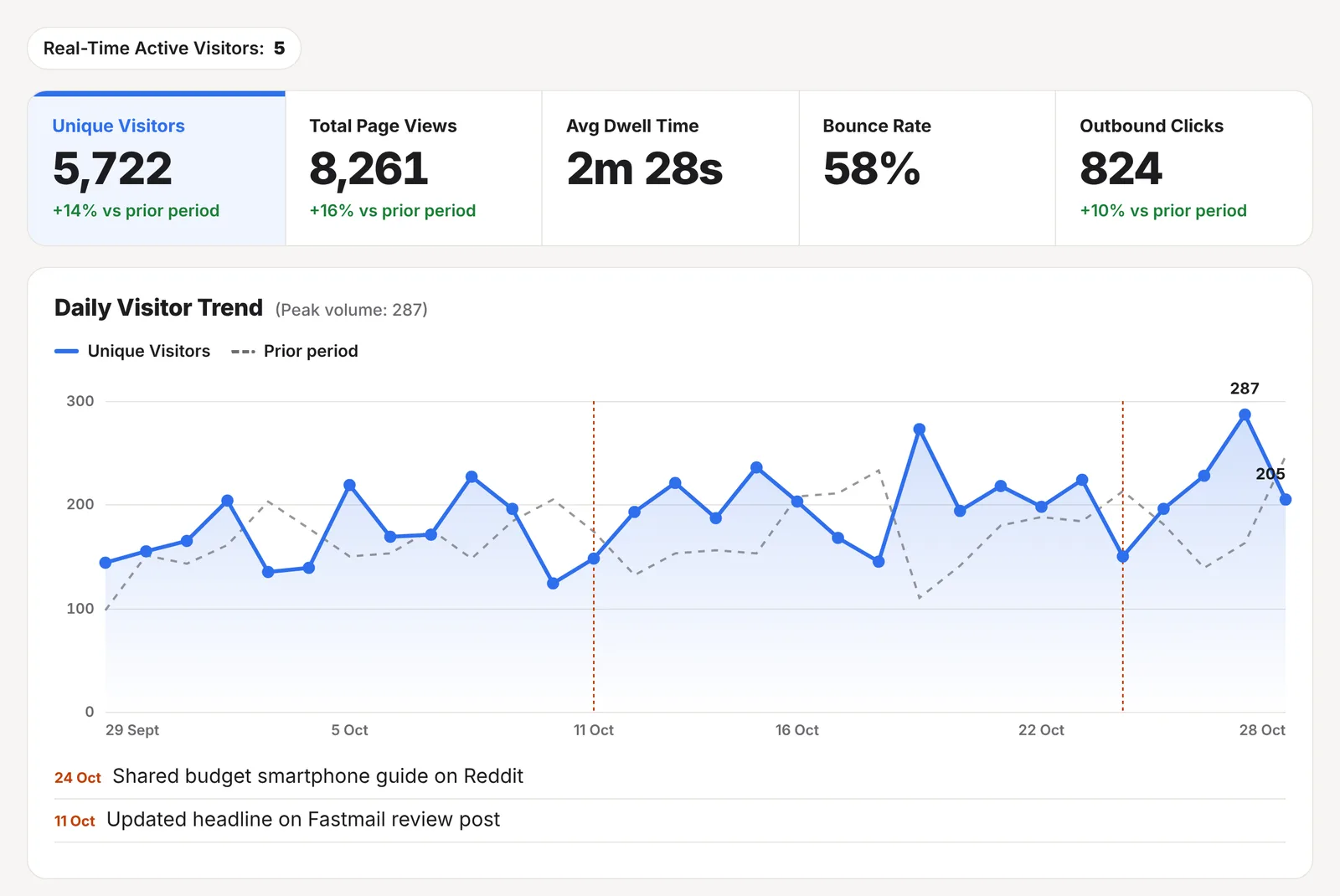Click the Peak volume: 287 subtitle
1340x896 pixels.
coord(351,310)
